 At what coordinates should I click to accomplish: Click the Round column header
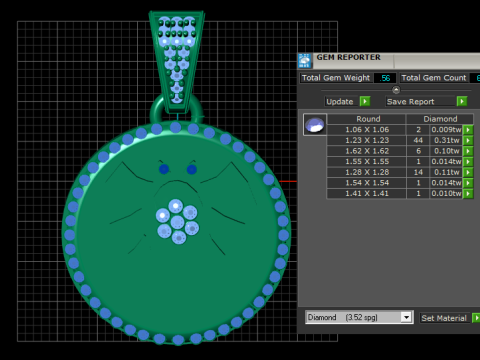coord(367,119)
